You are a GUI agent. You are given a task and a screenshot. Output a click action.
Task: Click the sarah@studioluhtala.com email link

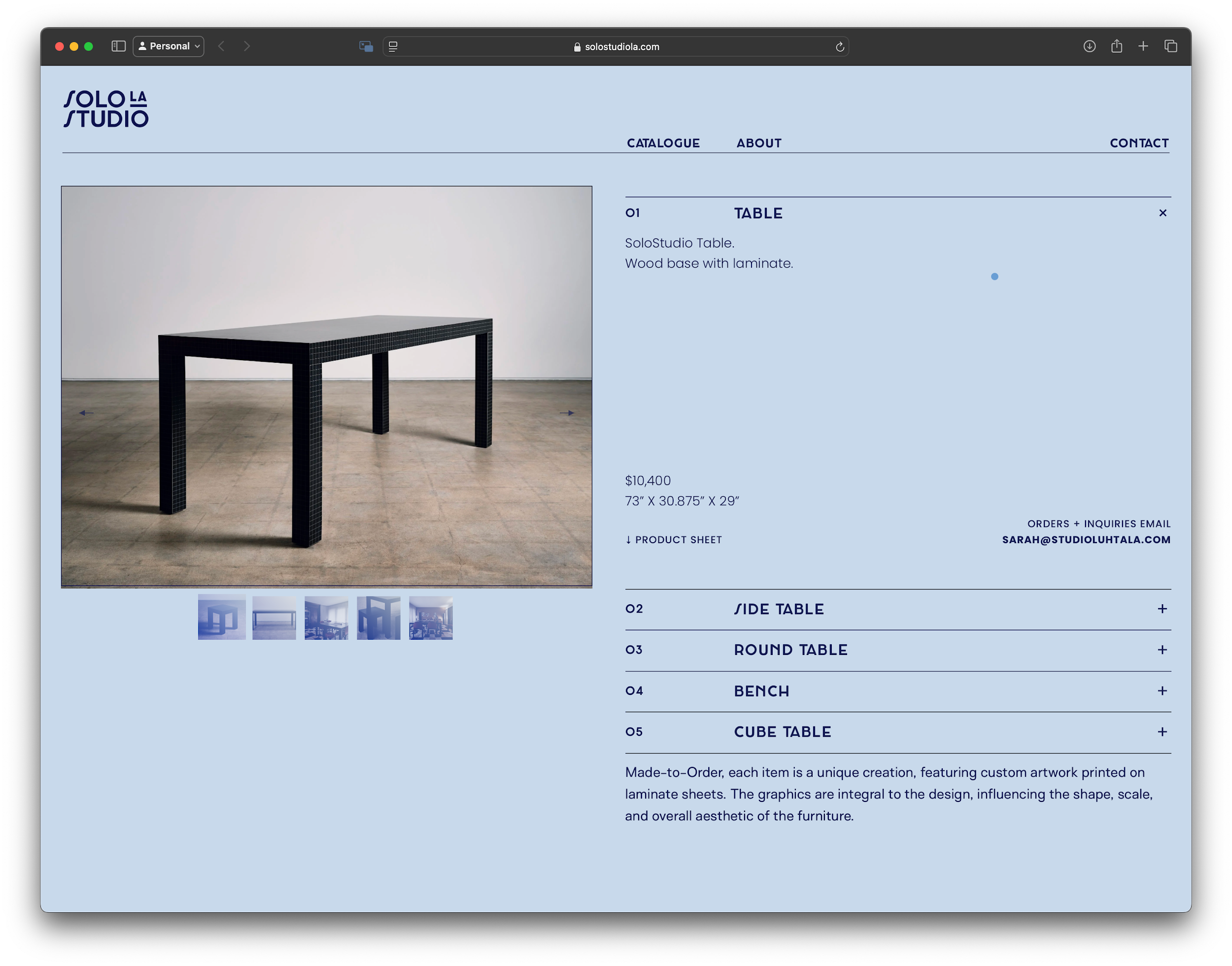tap(1087, 540)
